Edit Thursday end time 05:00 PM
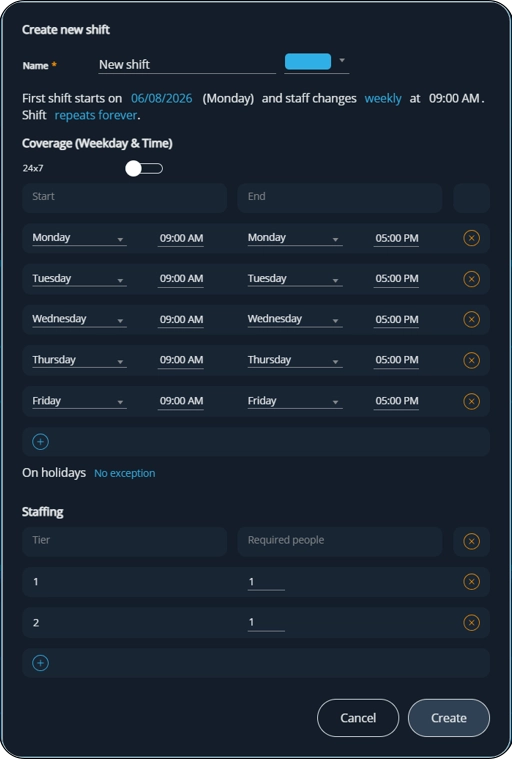 (396, 360)
